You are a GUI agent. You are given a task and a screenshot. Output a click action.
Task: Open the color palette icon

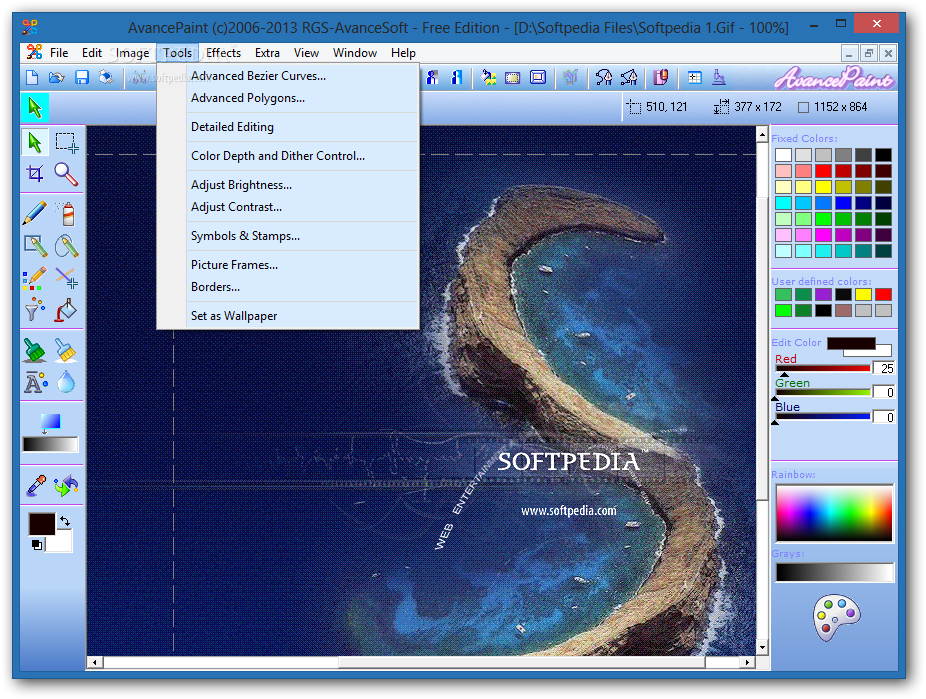836,617
